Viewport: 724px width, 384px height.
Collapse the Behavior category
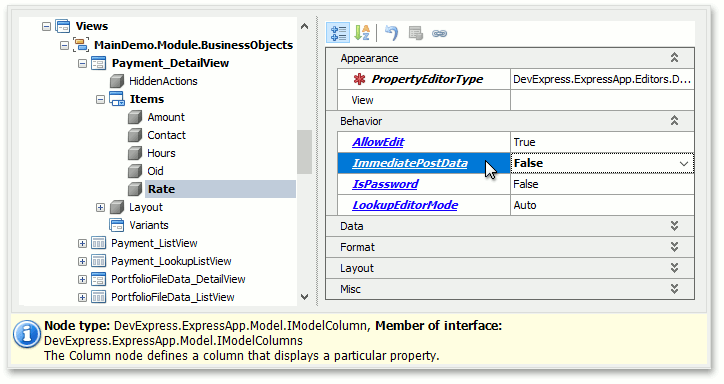point(674,121)
